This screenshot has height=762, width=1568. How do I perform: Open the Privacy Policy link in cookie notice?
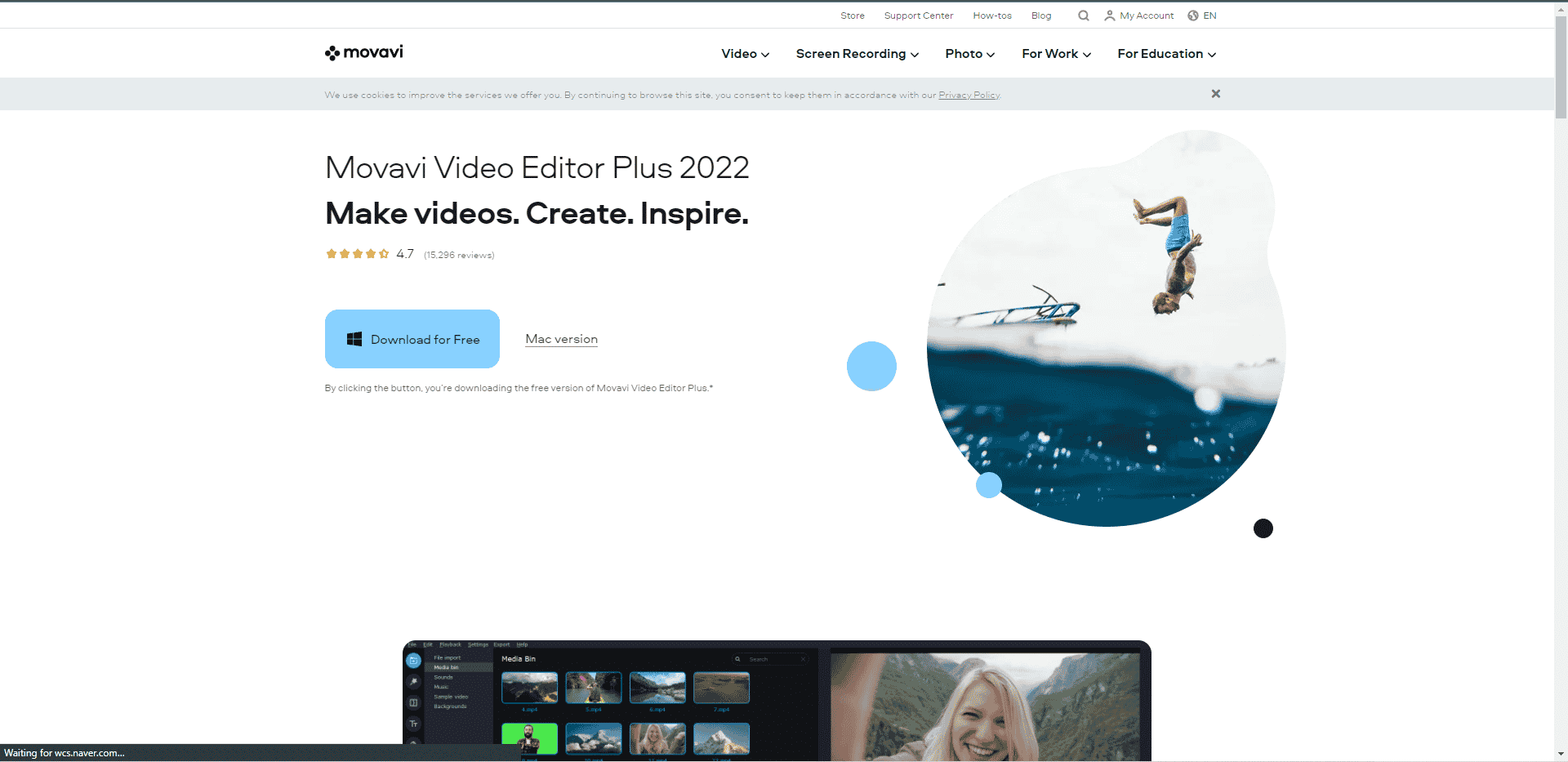click(x=969, y=96)
